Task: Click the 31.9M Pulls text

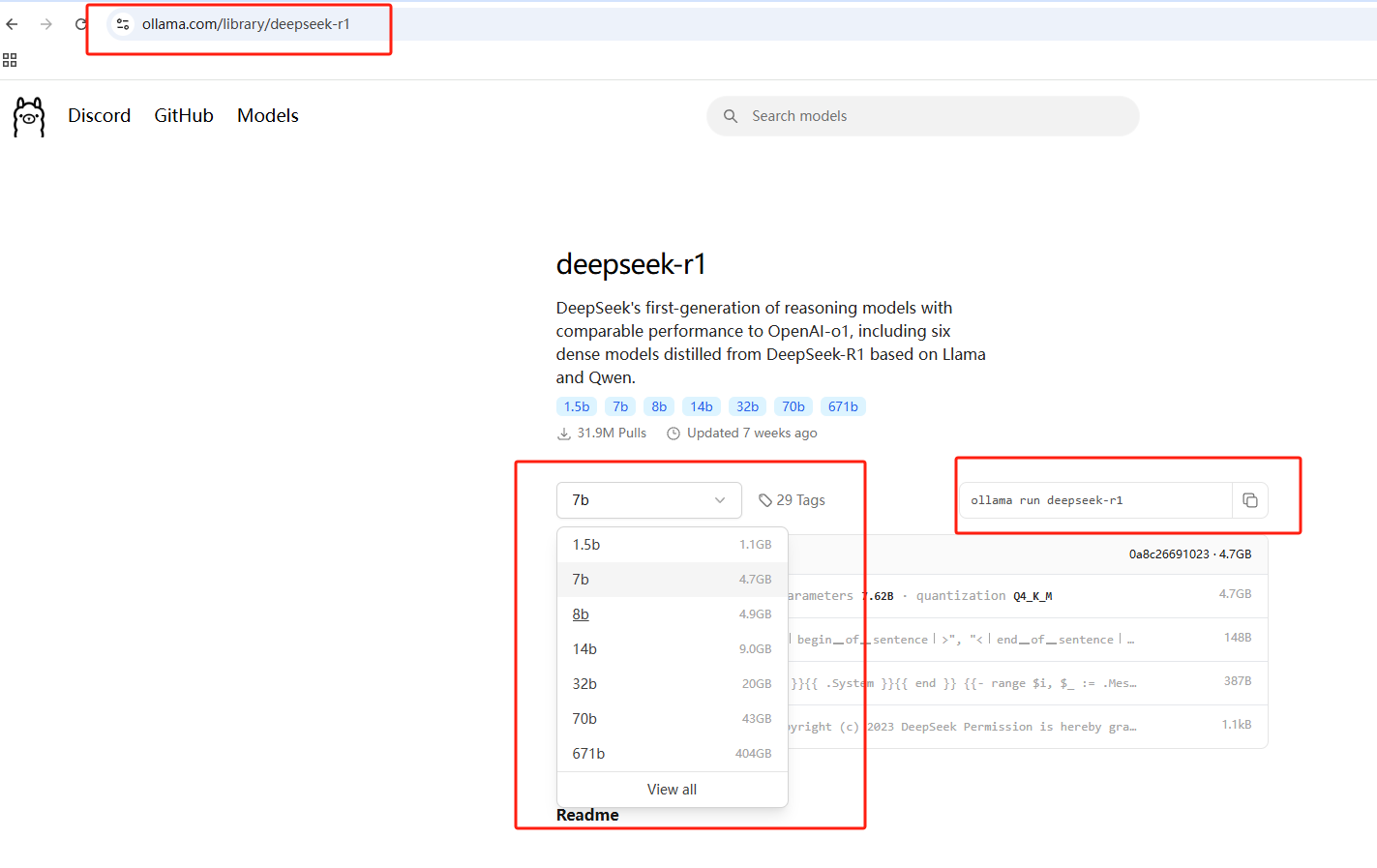Action: coord(612,433)
